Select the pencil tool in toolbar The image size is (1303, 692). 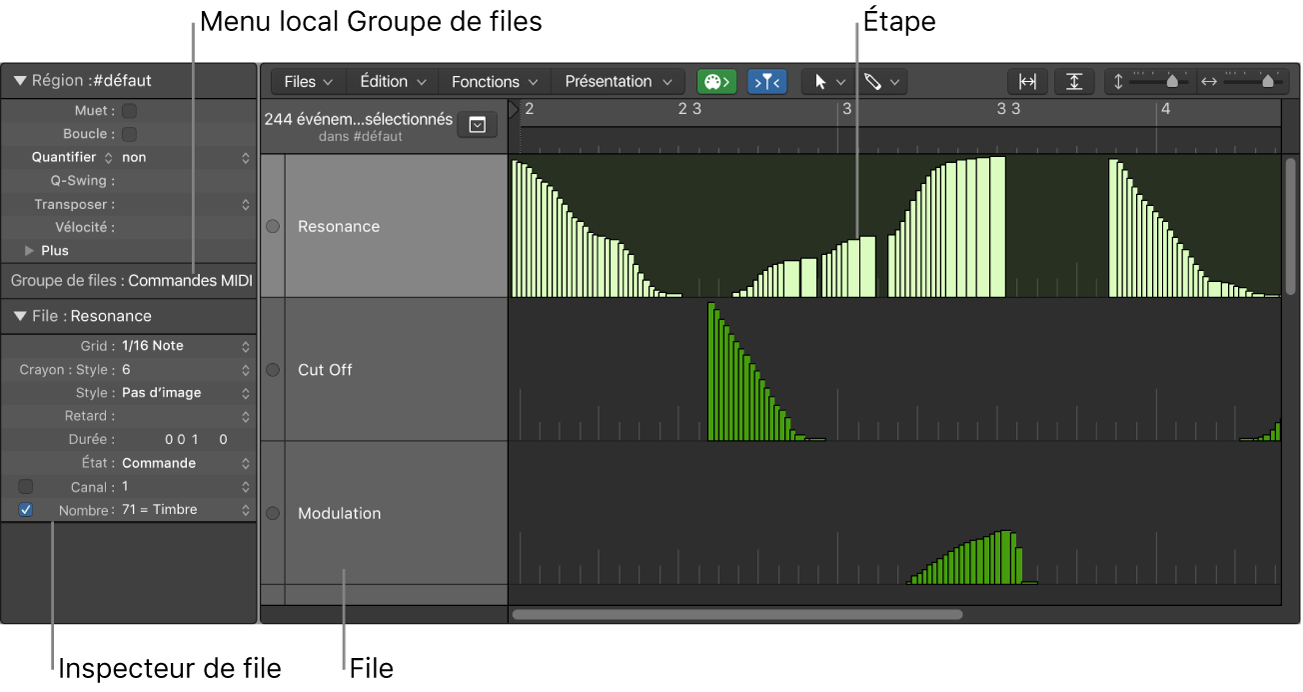(872, 82)
